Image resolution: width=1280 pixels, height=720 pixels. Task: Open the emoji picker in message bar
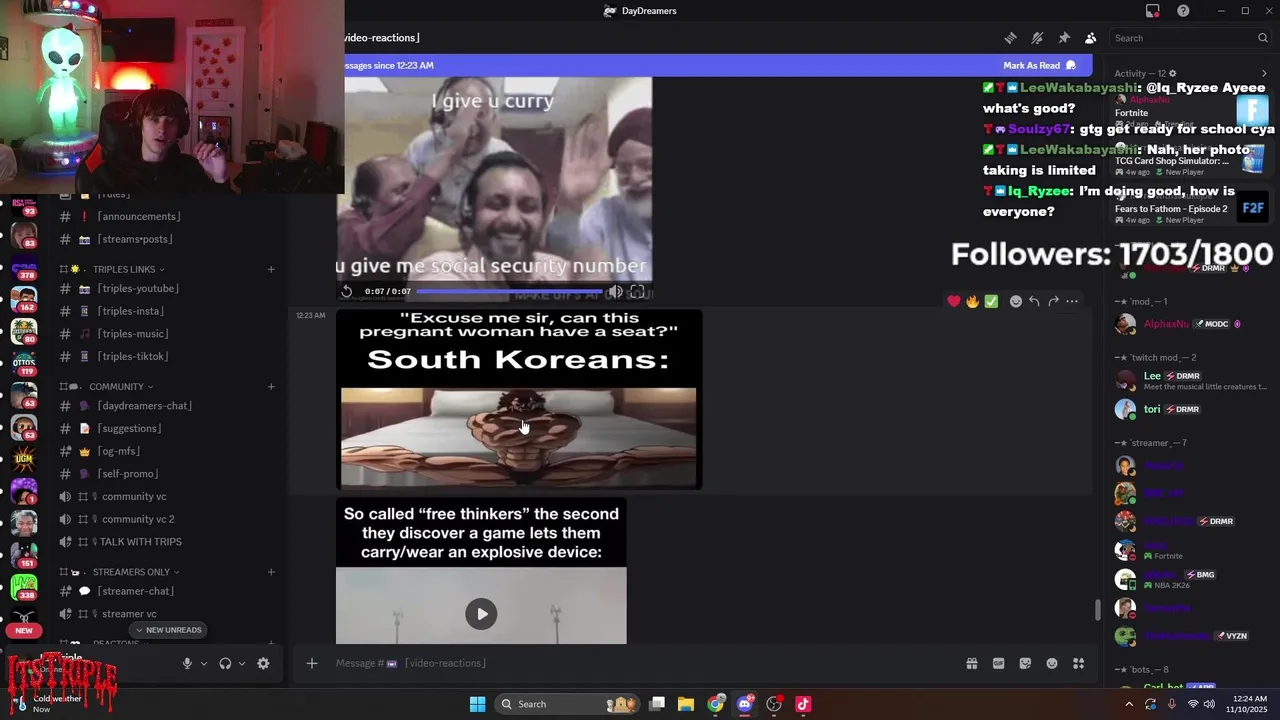point(1052,663)
